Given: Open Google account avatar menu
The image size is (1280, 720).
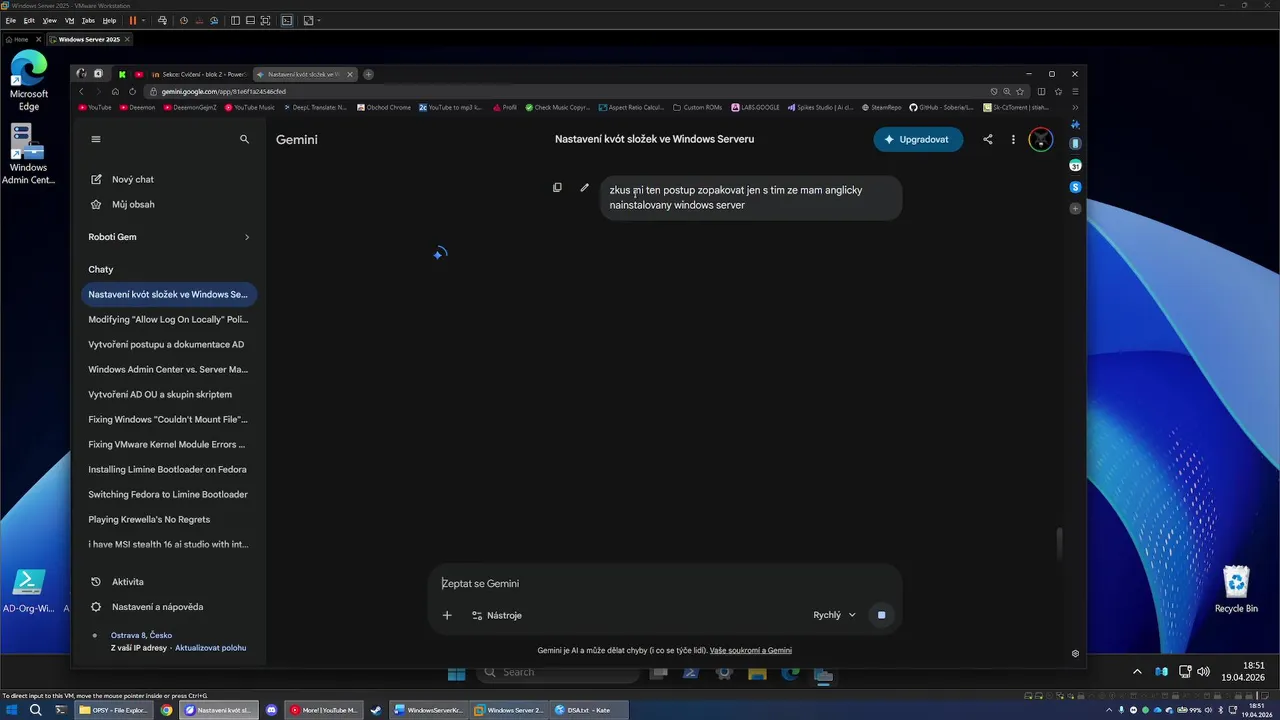Looking at the screenshot, I should point(1041,139).
